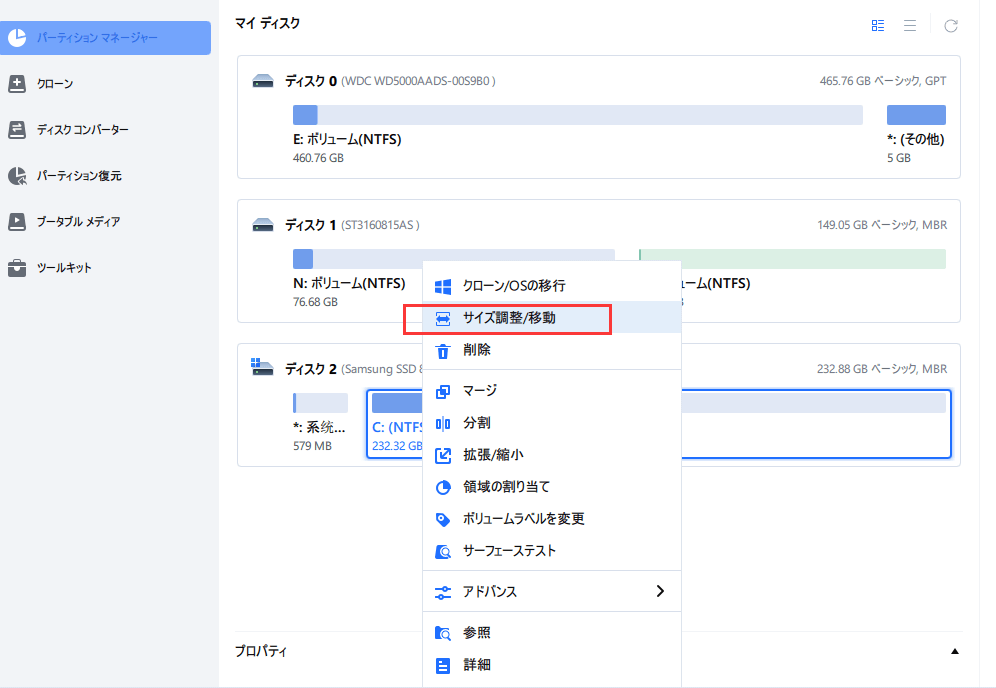
Task: Expand the Advanced (アドバンス) submenu arrow
Action: pos(660,591)
